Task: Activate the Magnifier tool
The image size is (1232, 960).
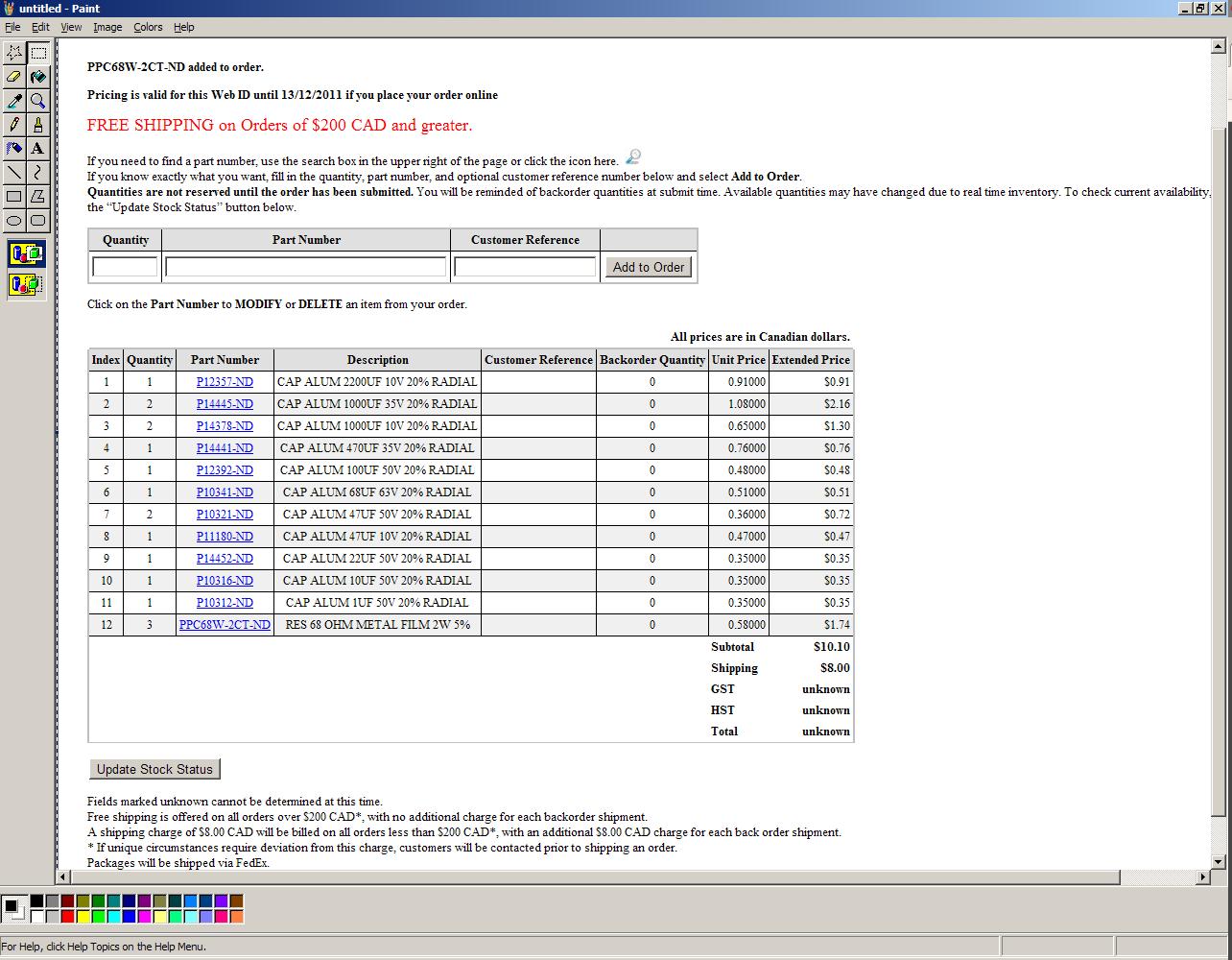Action: coord(37,101)
